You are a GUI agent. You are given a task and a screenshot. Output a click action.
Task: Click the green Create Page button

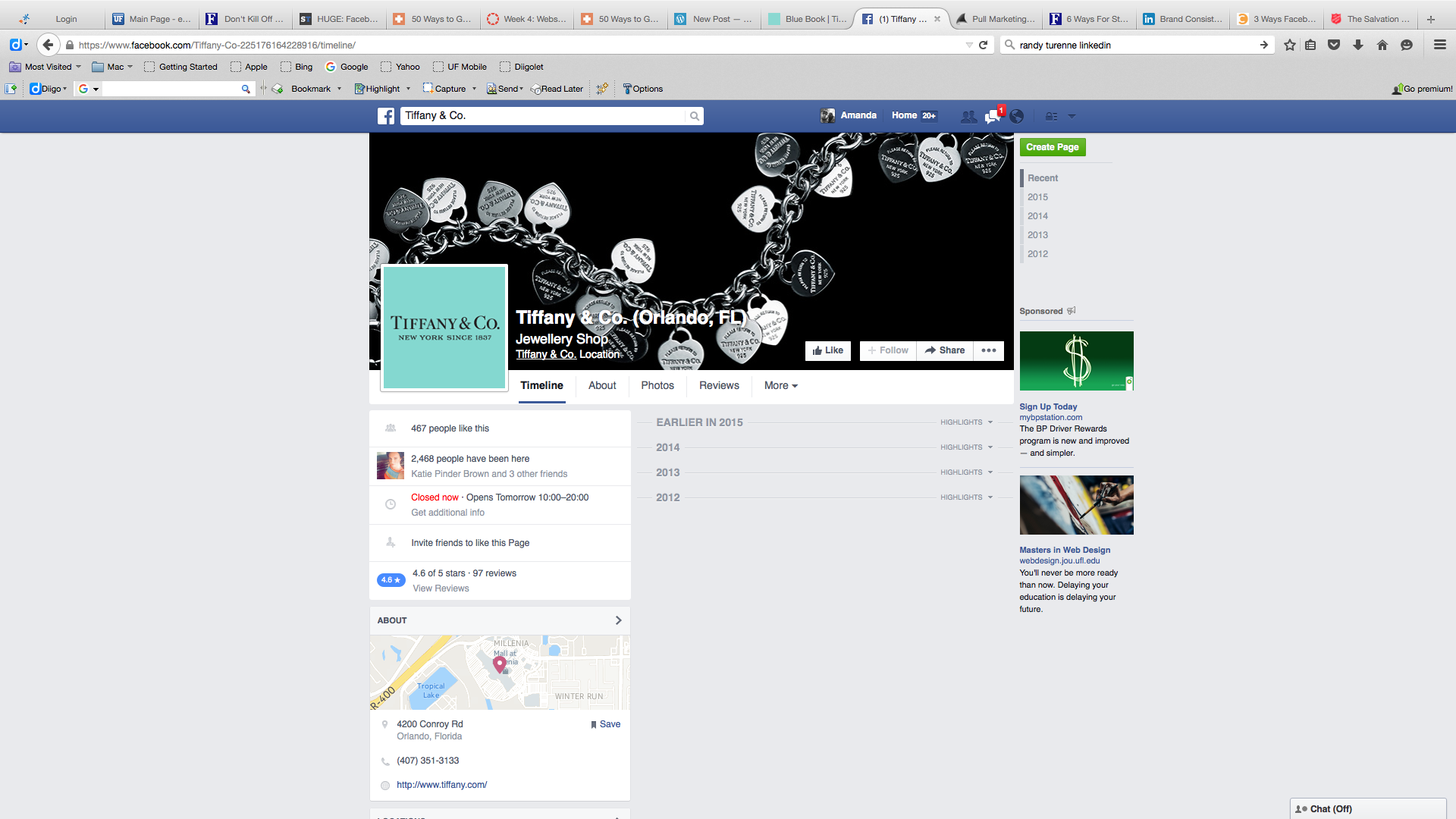click(1052, 147)
